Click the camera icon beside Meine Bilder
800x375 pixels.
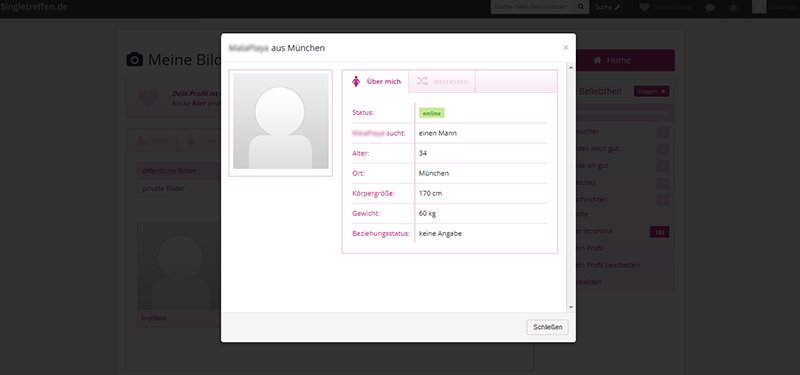[x=135, y=60]
